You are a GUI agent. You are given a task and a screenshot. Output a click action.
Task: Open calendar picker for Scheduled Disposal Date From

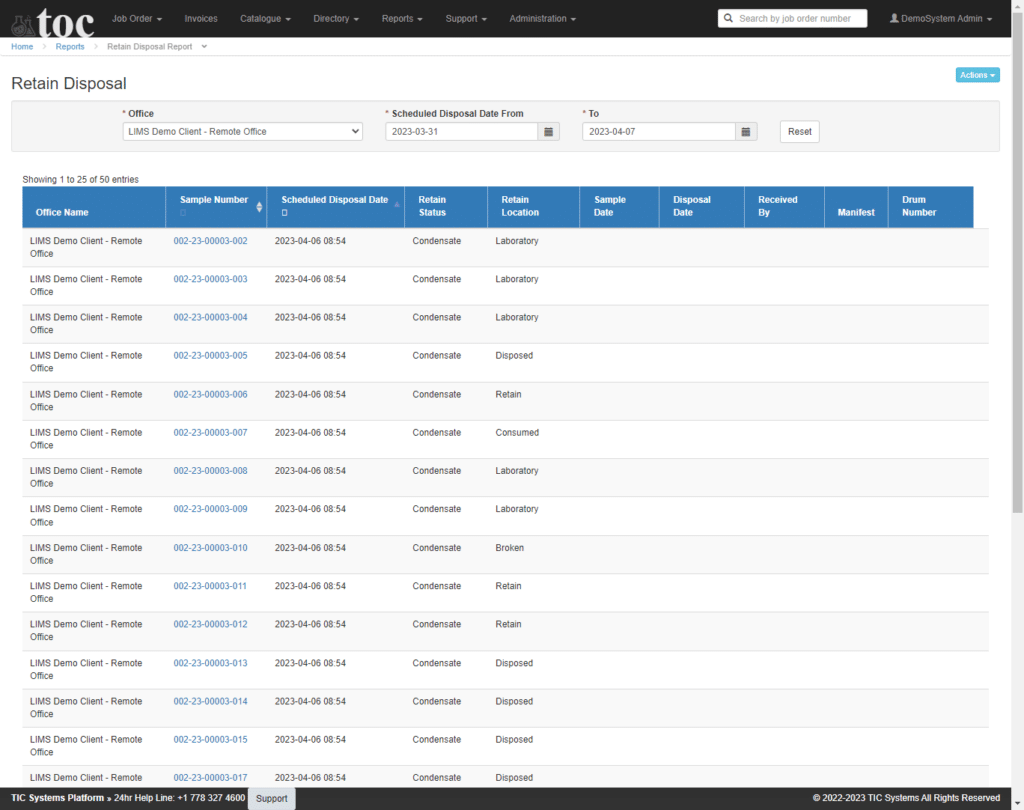[549, 132]
